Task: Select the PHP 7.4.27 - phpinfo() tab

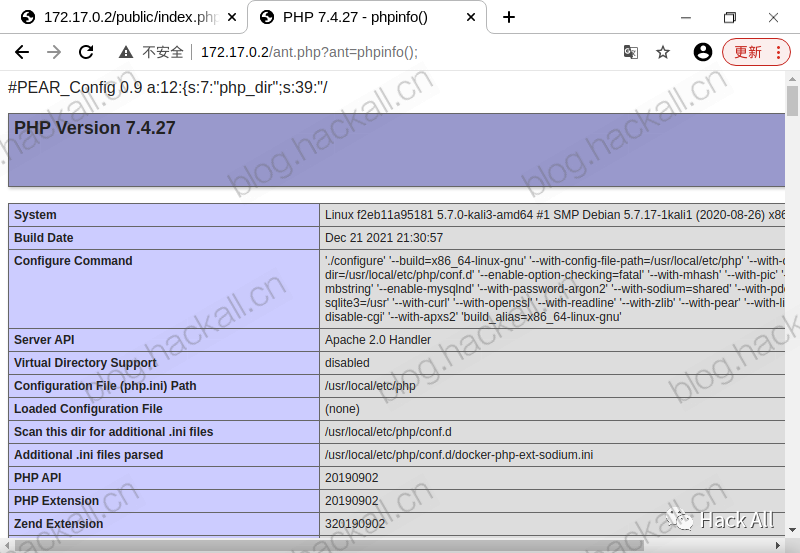Action: [x=355, y=17]
